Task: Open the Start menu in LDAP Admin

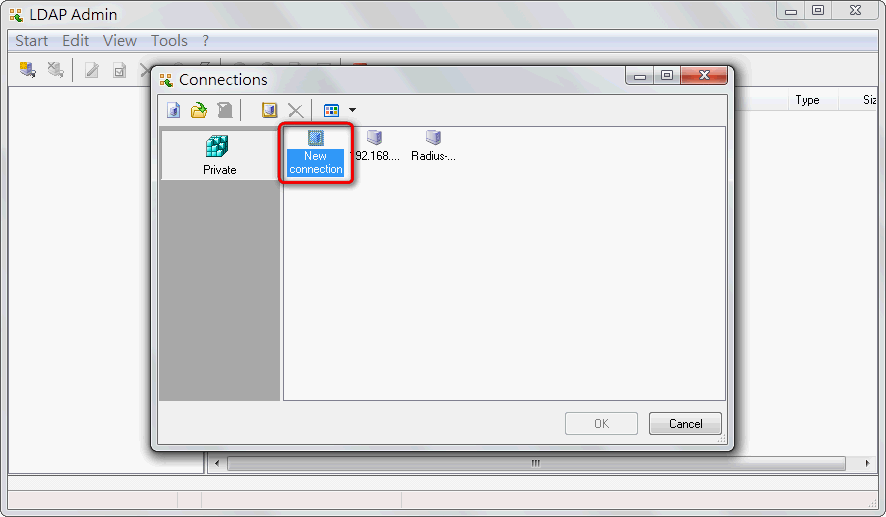Action: (32, 41)
